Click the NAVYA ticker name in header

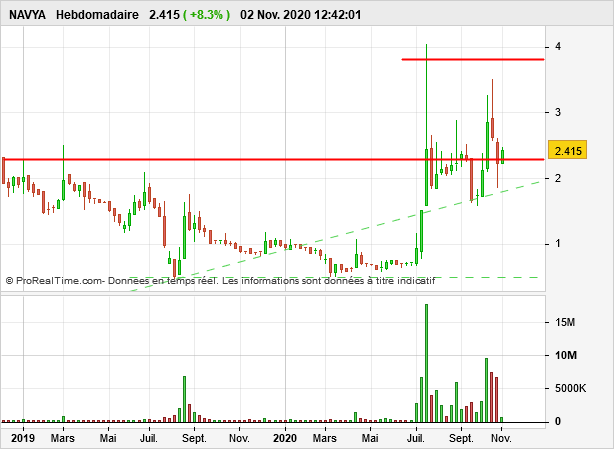(27, 15)
